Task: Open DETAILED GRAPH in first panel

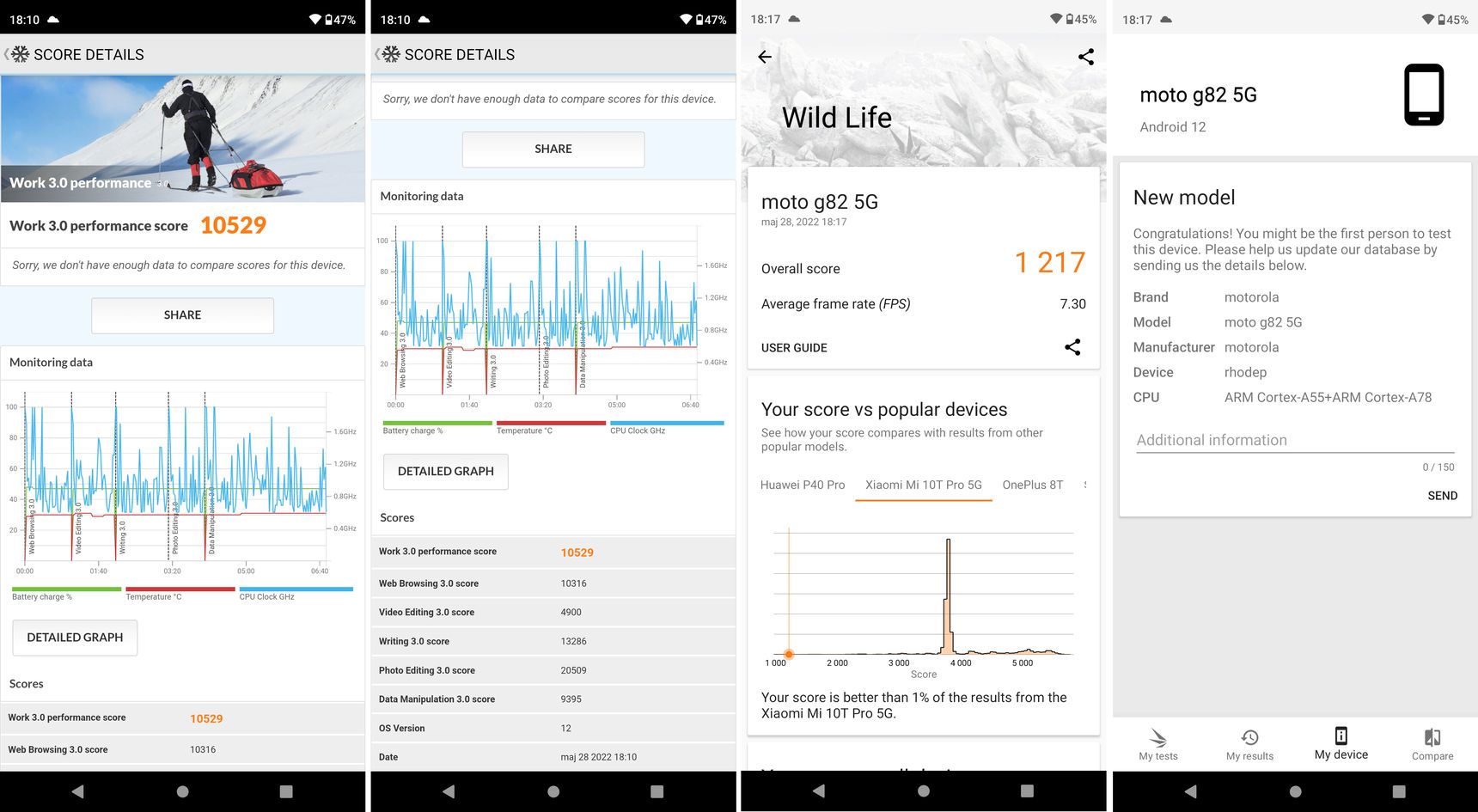Action: [x=75, y=638]
